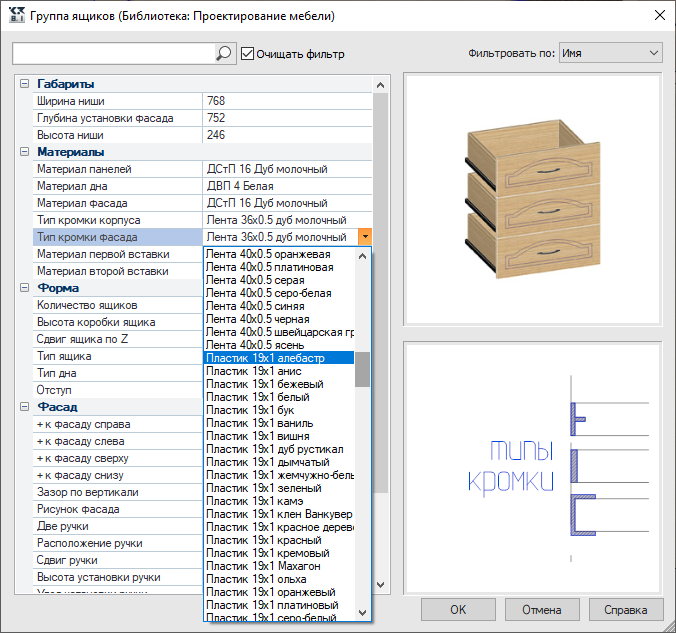Click the Отмена button
The width and height of the screenshot is (676, 633).
541,609
